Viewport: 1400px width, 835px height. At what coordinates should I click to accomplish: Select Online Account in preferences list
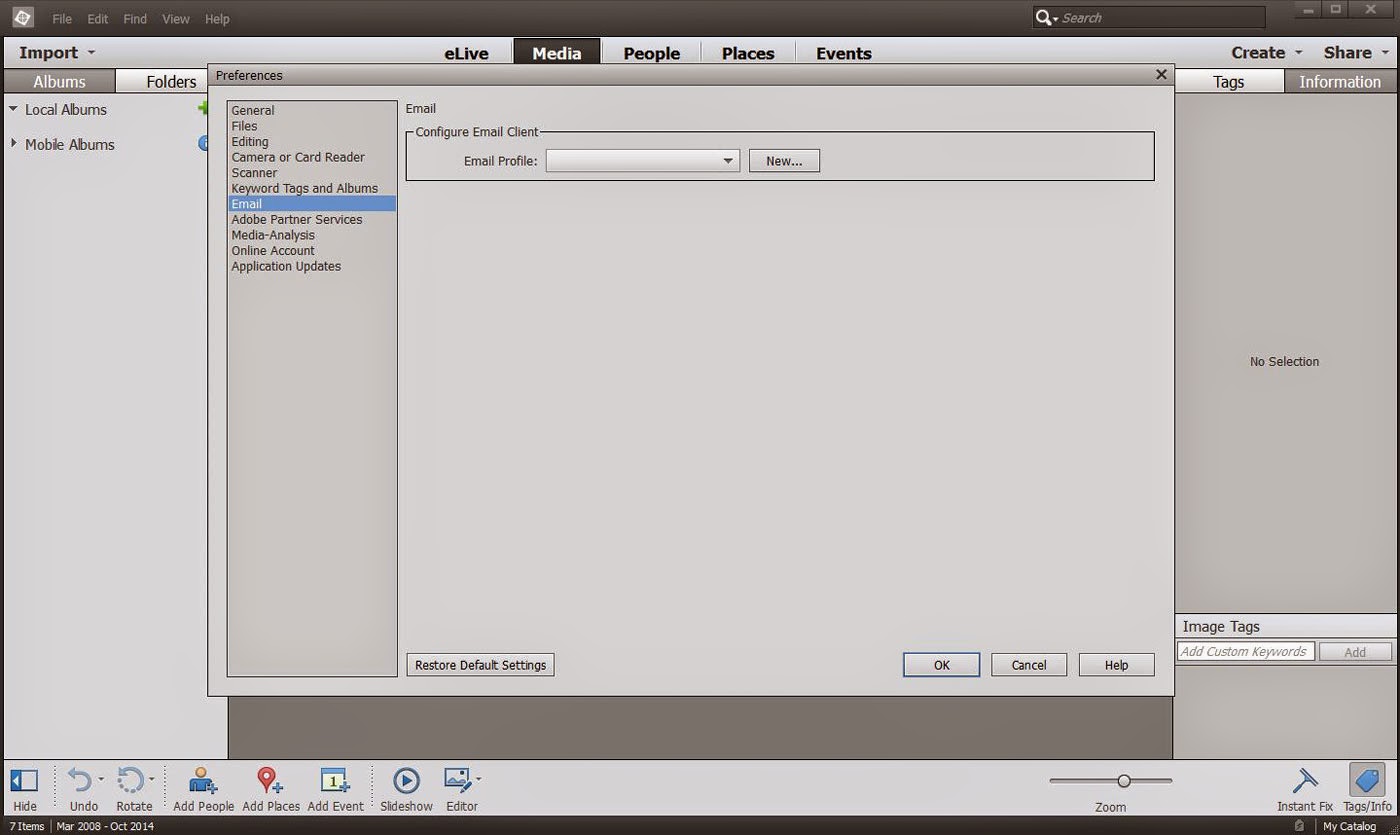click(312, 251)
